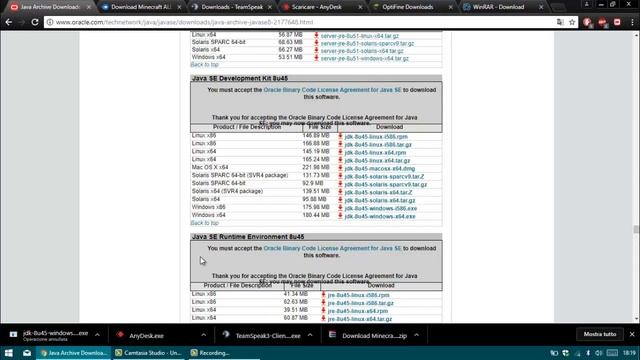Image resolution: width=640 pixels, height=360 pixels.
Task: Switch to WinRAR - Download tab
Action: tap(498, 7)
